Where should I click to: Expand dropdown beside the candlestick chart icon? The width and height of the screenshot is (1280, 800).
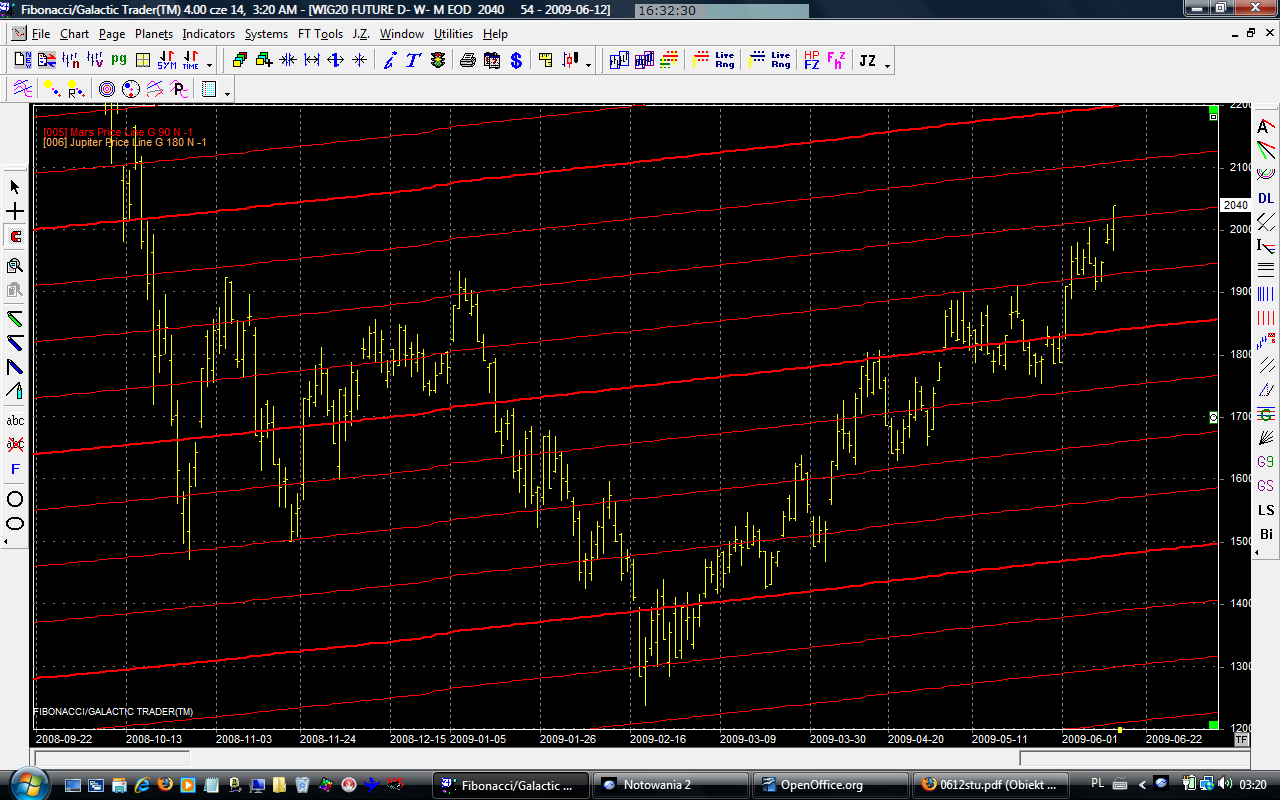588,64
